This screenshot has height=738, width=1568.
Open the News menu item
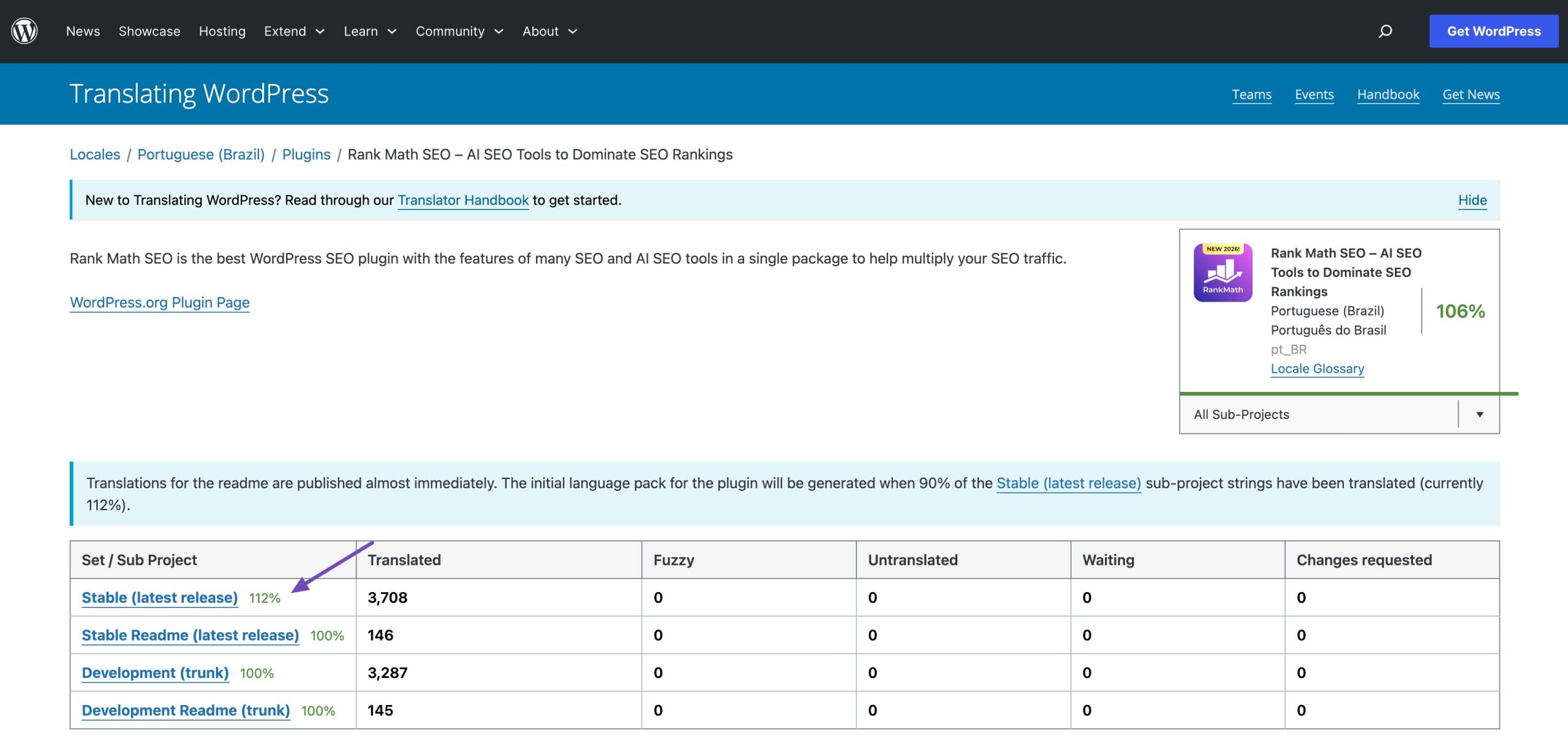pyautogui.click(x=83, y=31)
